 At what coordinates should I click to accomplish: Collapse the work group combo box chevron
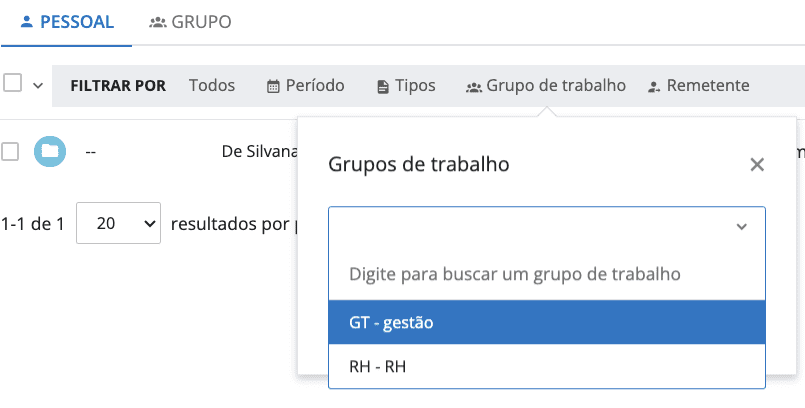pyautogui.click(x=741, y=227)
